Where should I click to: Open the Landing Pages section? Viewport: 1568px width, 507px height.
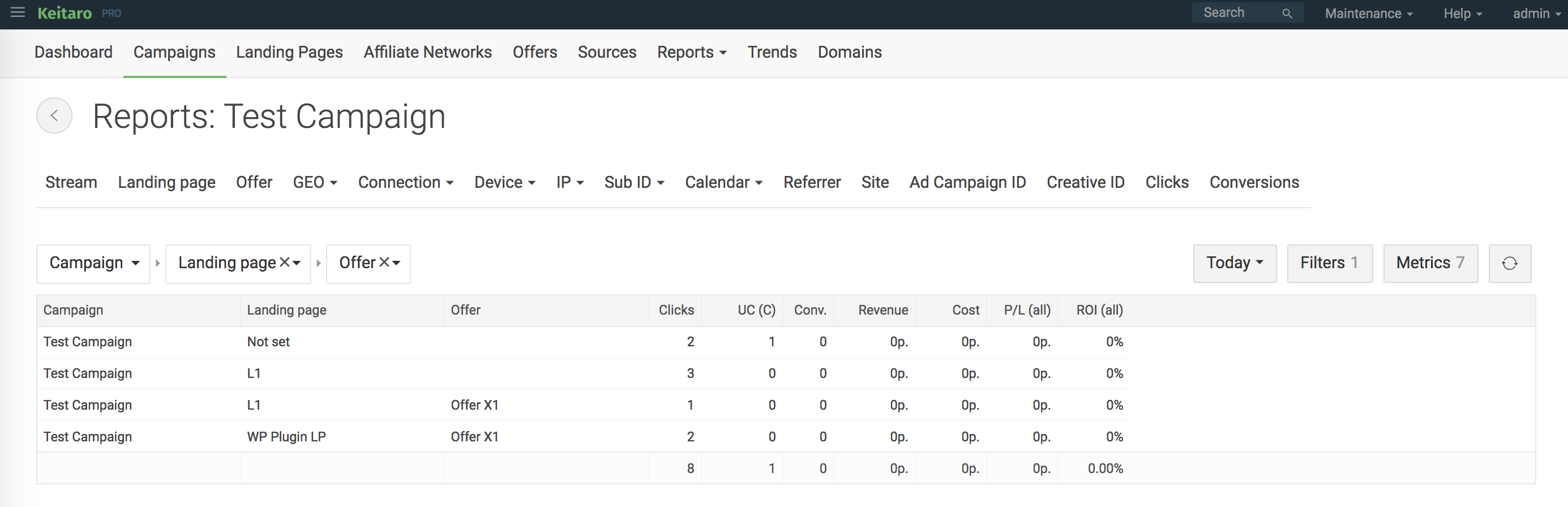[x=289, y=53]
